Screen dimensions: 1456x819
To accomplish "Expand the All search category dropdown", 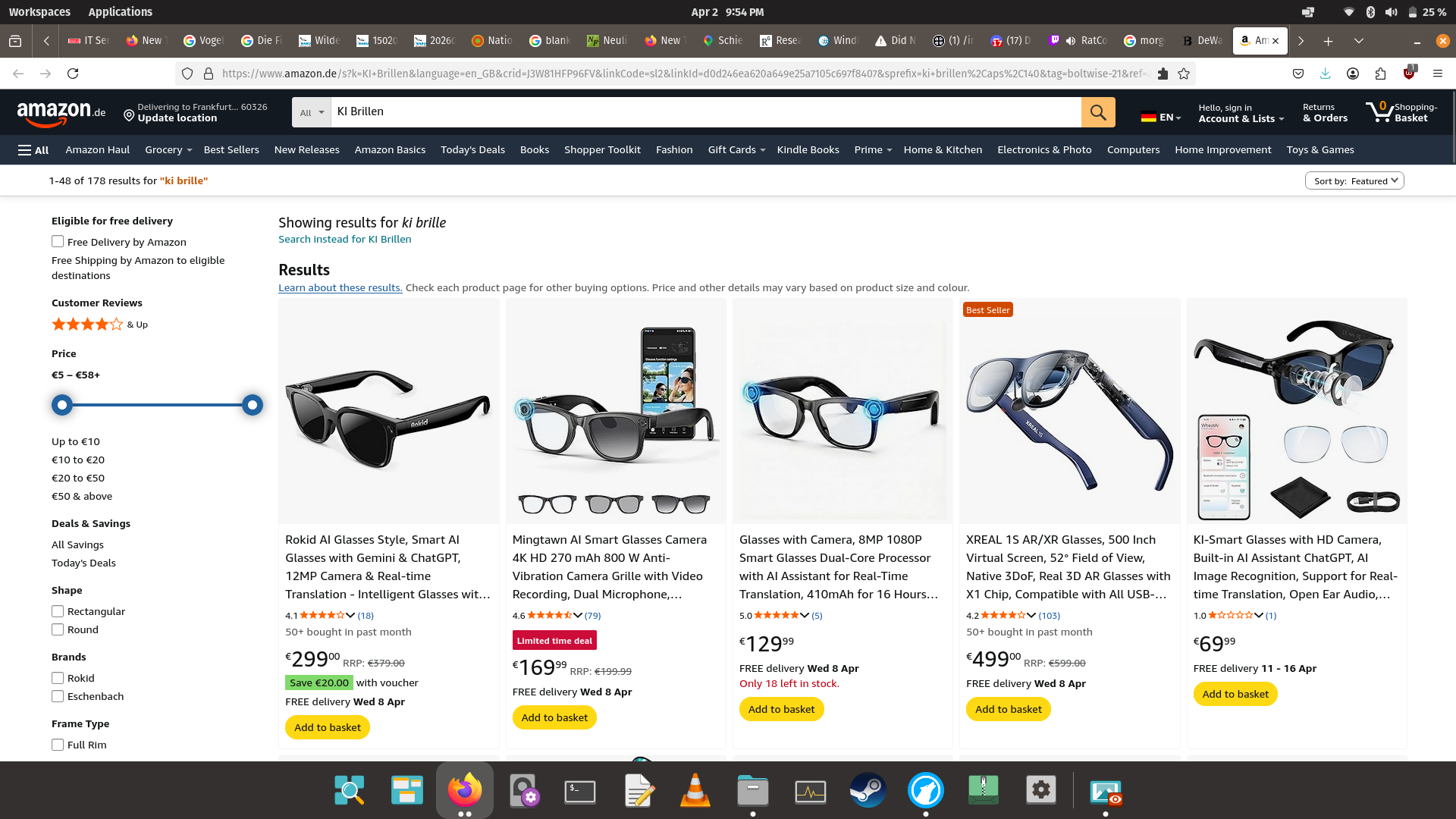I will point(312,112).
